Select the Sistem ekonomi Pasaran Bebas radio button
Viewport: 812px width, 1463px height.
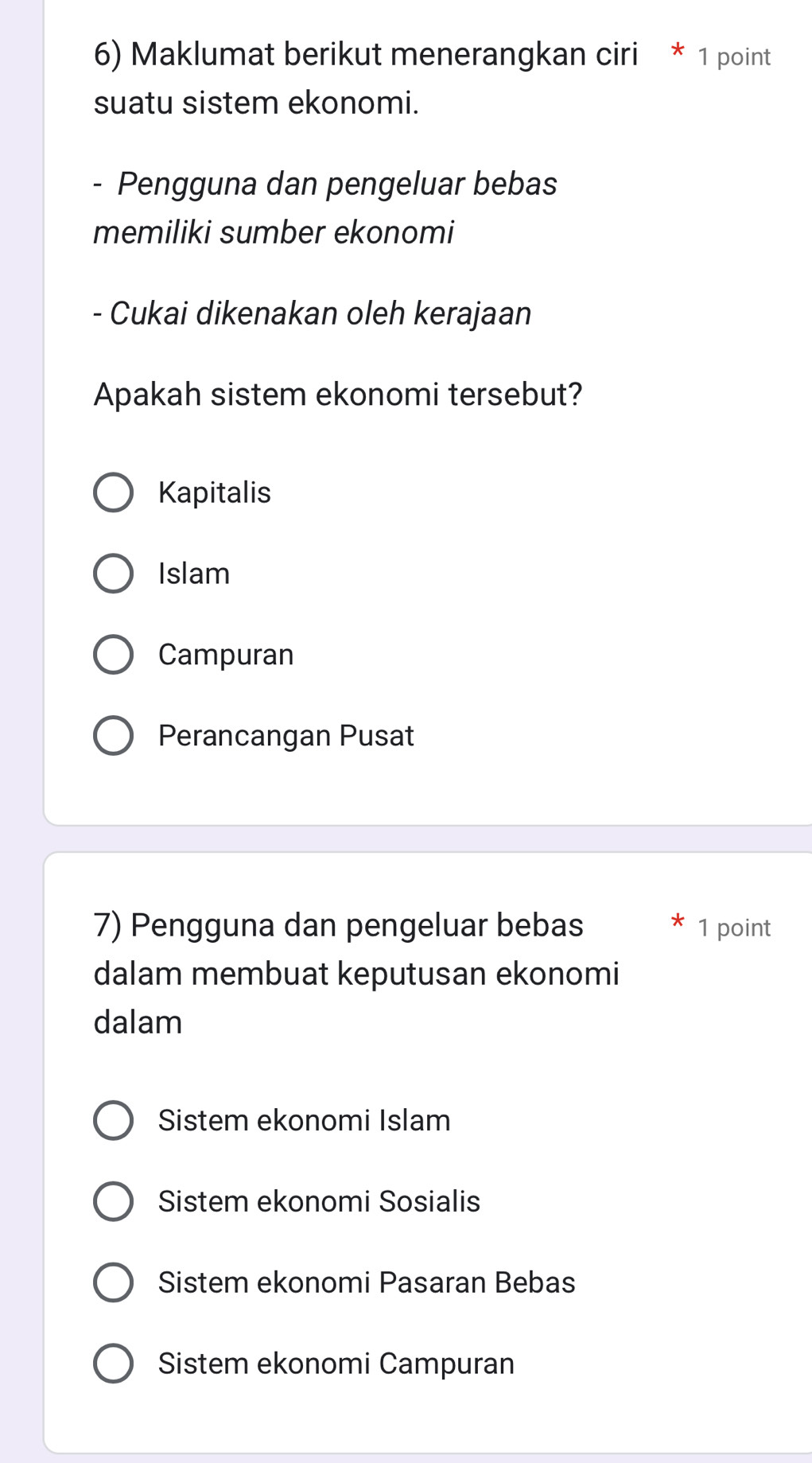coord(114,1282)
